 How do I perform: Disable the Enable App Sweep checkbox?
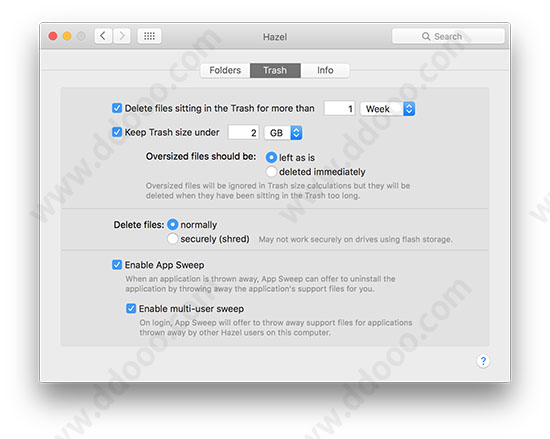pos(117,265)
